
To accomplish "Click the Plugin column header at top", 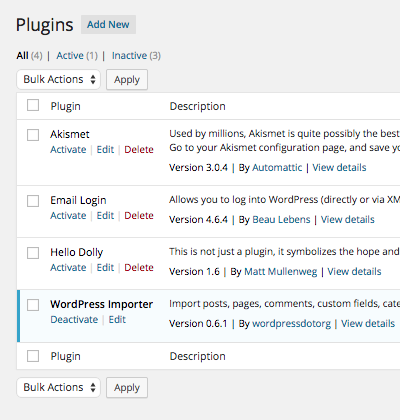I will point(65,106).
